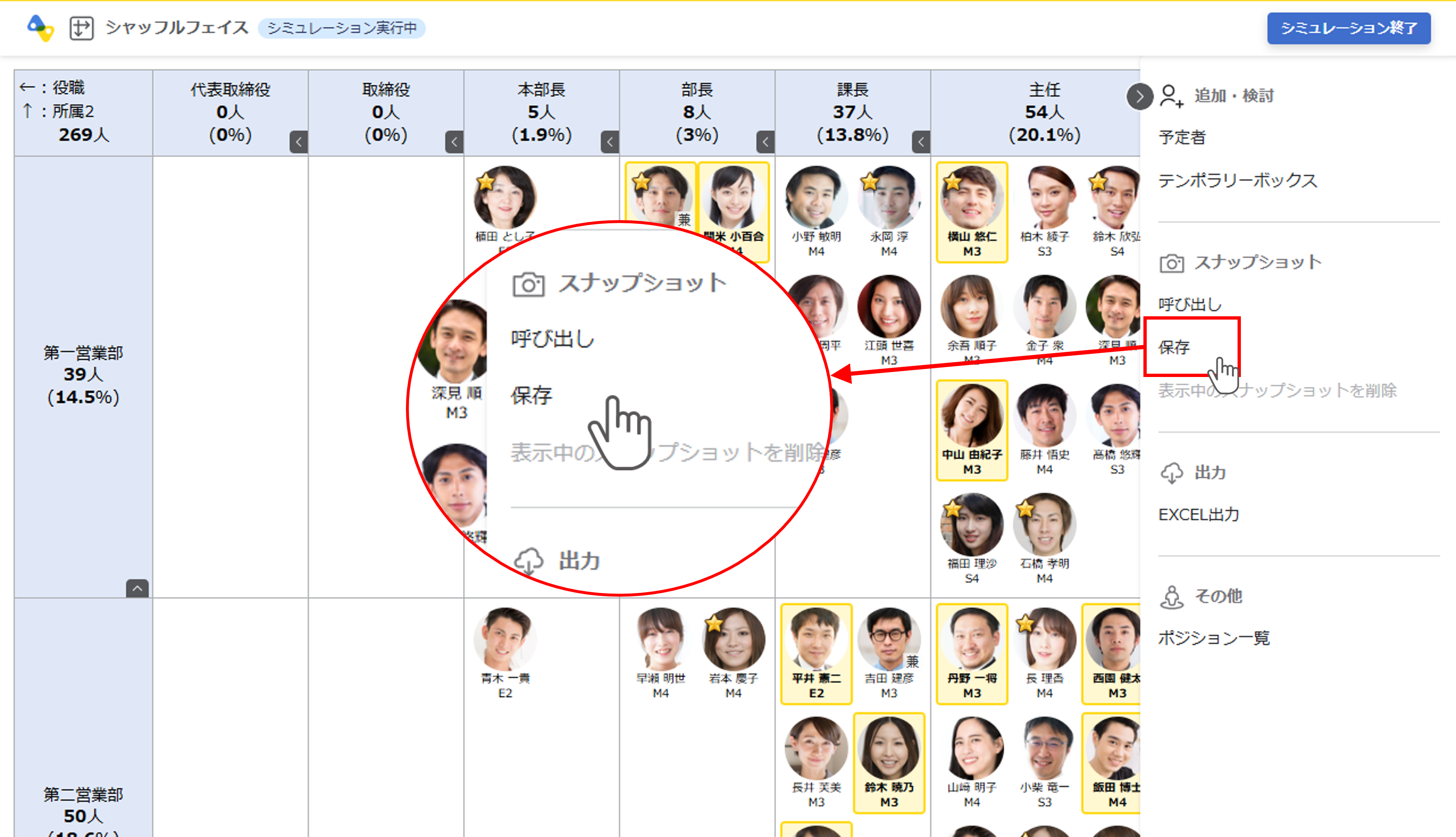
Task: Click the star on 鈴木 欣弘's photo
Action: (1098, 182)
